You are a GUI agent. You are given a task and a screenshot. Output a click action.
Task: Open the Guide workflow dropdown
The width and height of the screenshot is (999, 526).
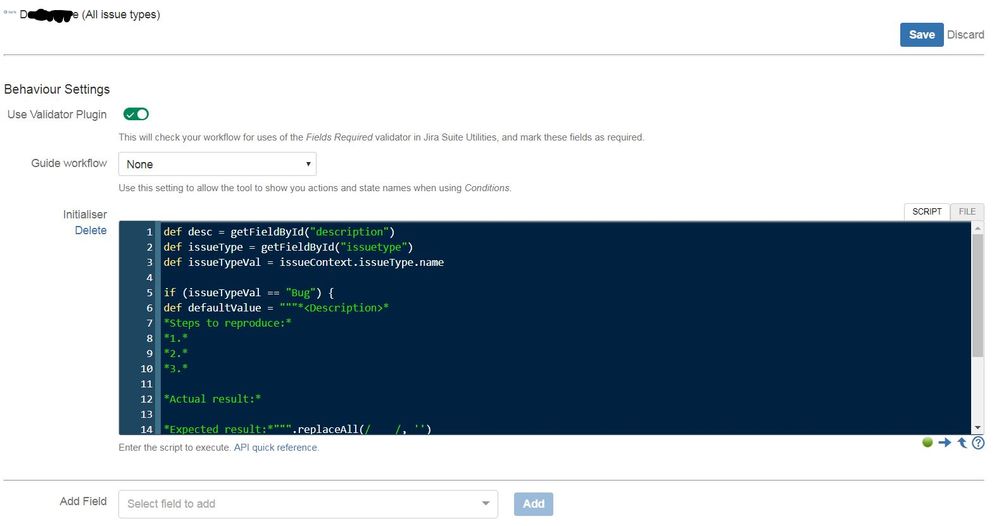coord(217,164)
